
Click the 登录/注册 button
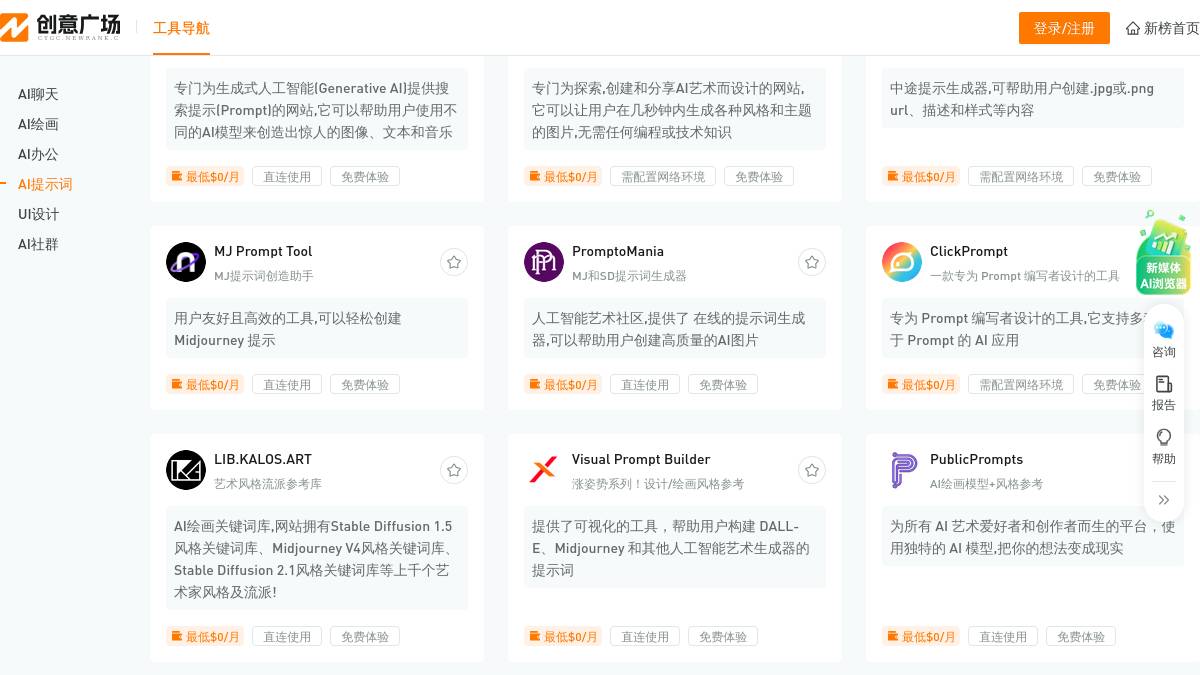[1064, 28]
